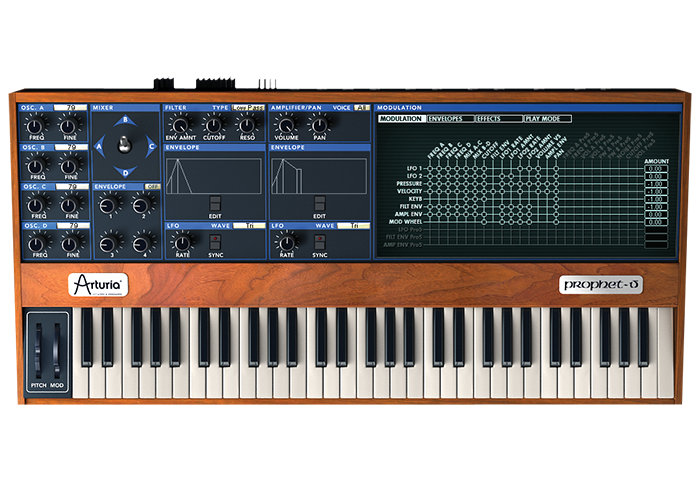Open OSC. D waveform selector
700x484 pixels.
[73, 225]
